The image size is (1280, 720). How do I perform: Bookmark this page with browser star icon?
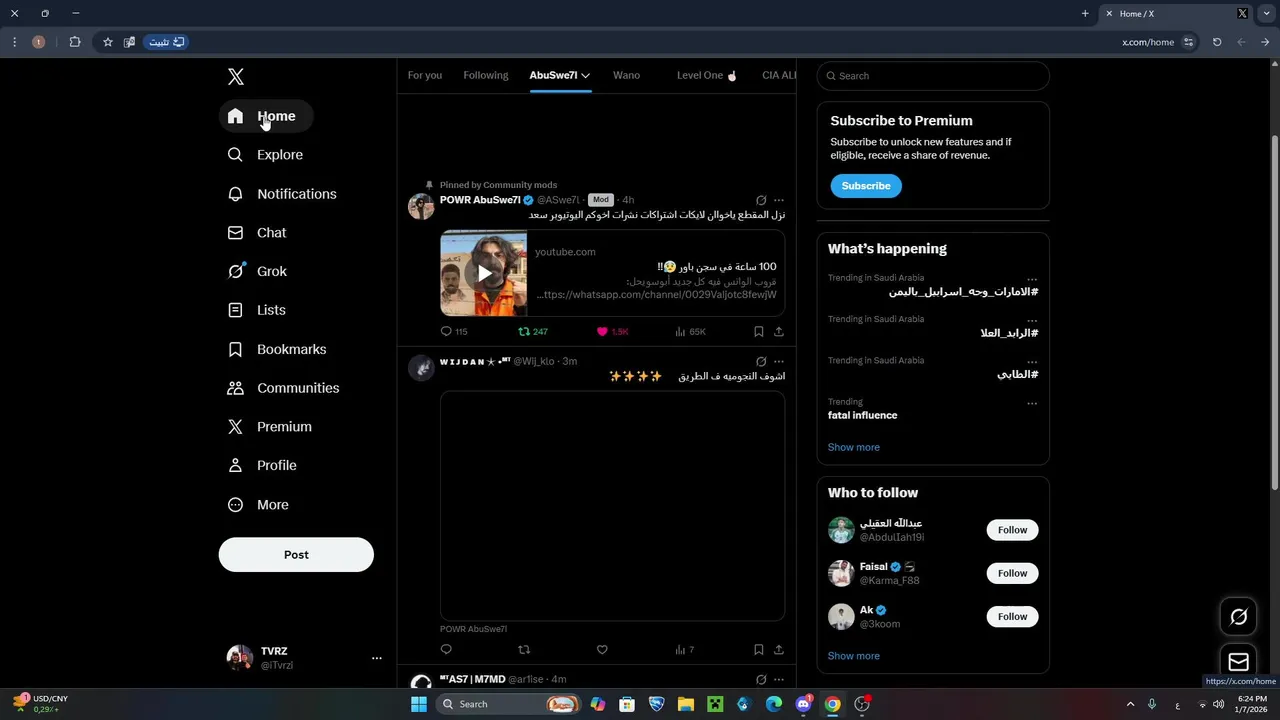(x=108, y=42)
